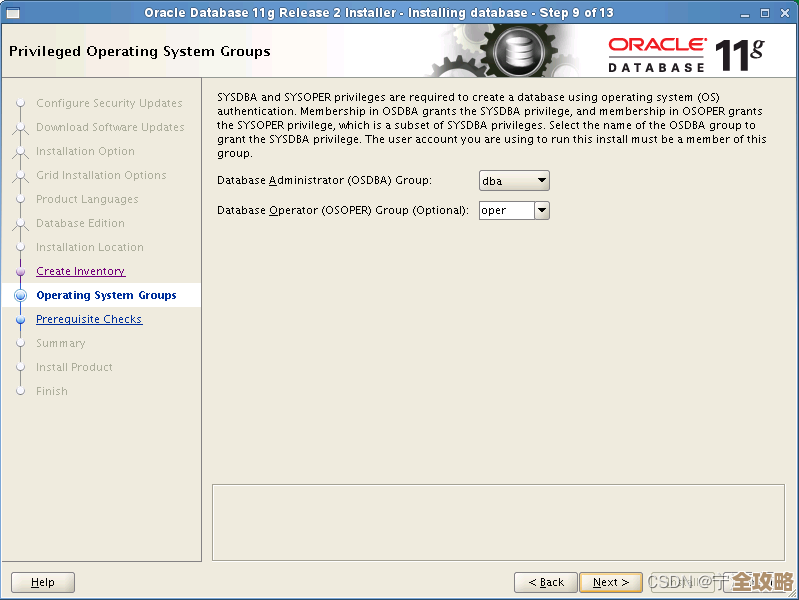The height and width of the screenshot is (600, 799).
Task: Click the active step marker for Operating System Groups
Action: click(20, 296)
